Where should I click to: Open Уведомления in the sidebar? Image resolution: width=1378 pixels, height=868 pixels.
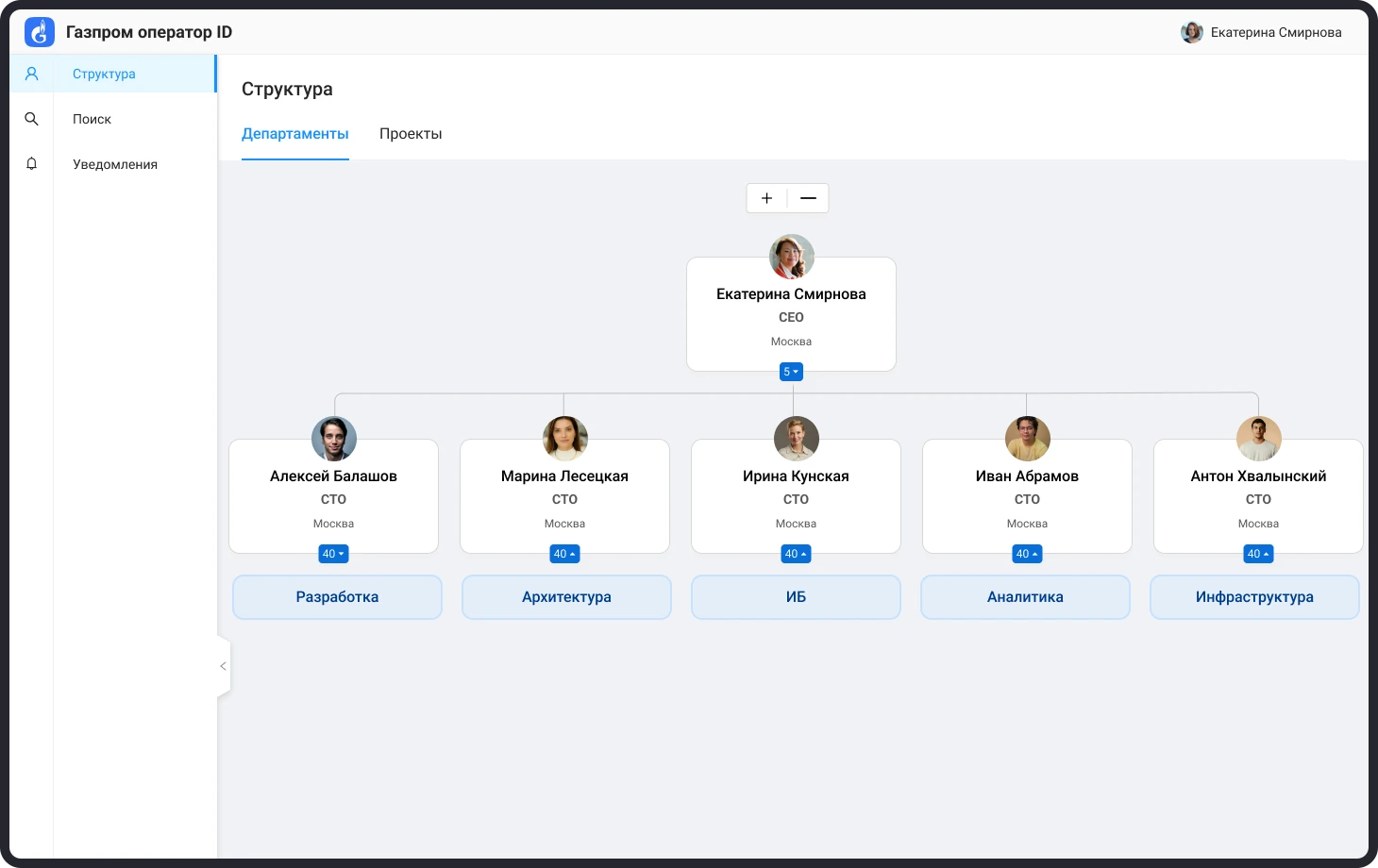tap(113, 164)
